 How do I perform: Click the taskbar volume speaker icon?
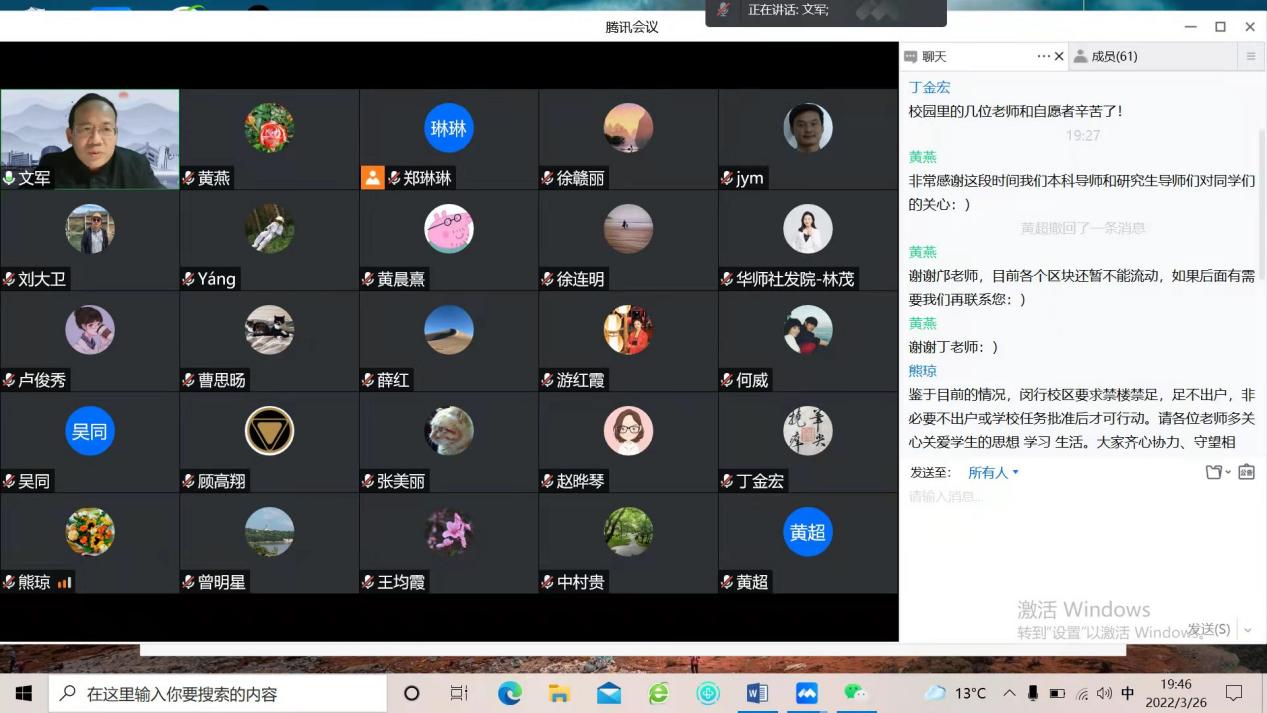[1104, 693]
